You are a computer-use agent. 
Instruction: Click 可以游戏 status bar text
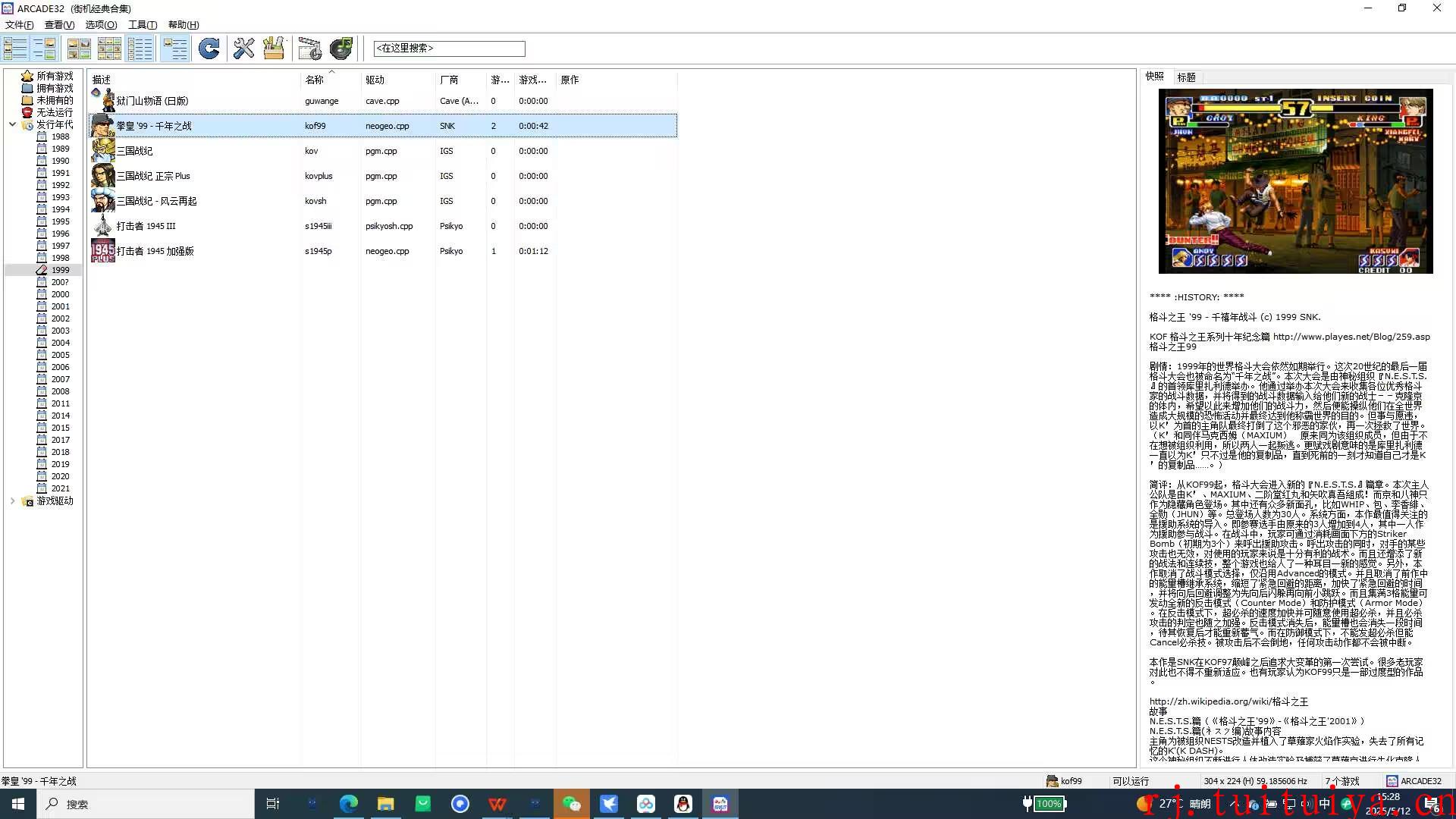pos(1131,781)
